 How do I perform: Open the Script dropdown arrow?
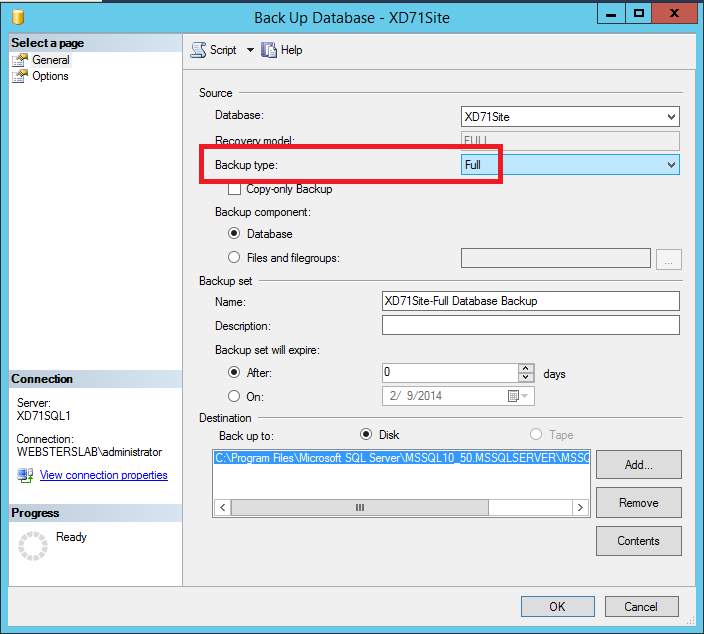pos(250,50)
